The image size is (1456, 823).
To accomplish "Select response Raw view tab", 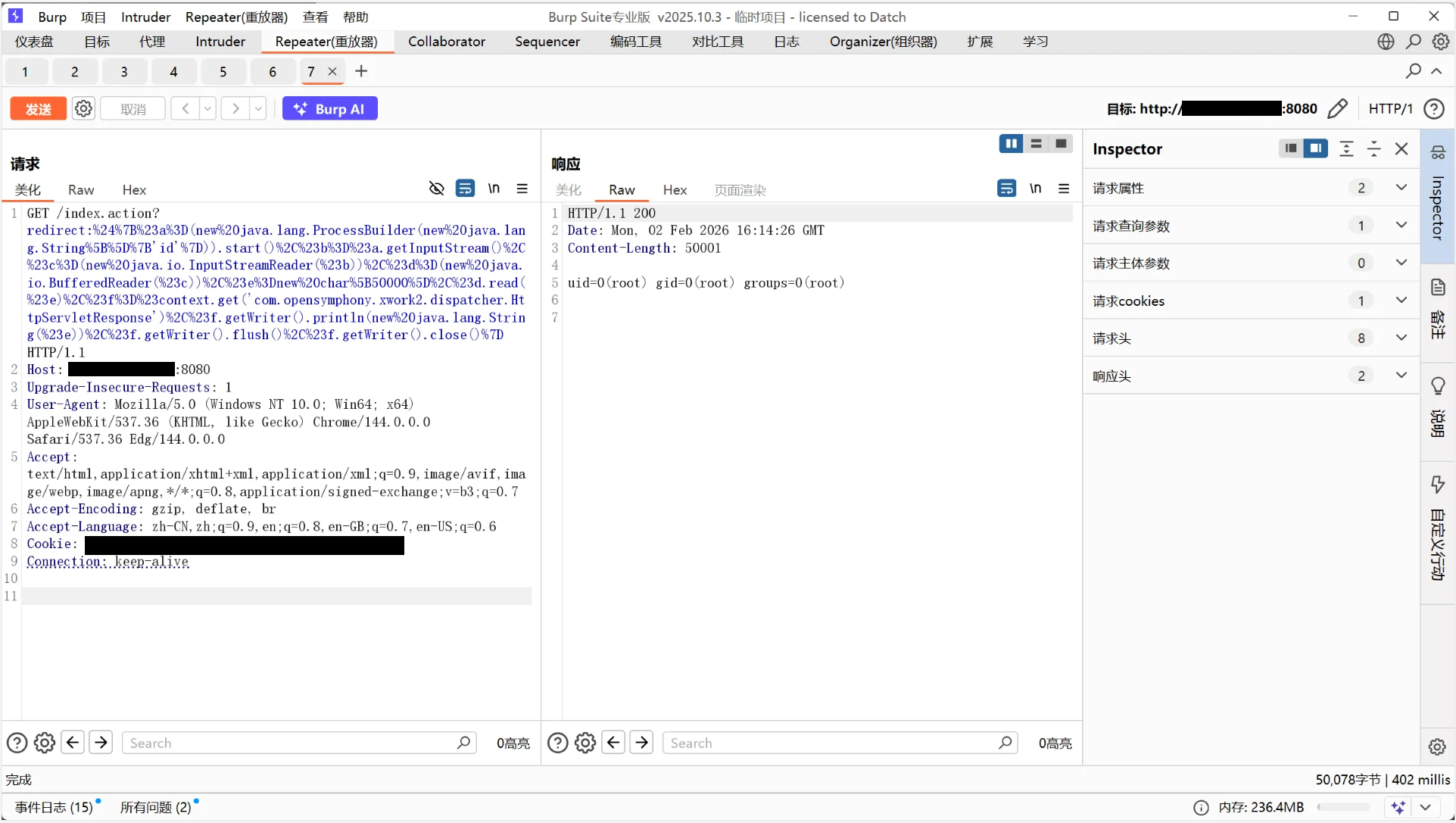I will click(x=622, y=190).
